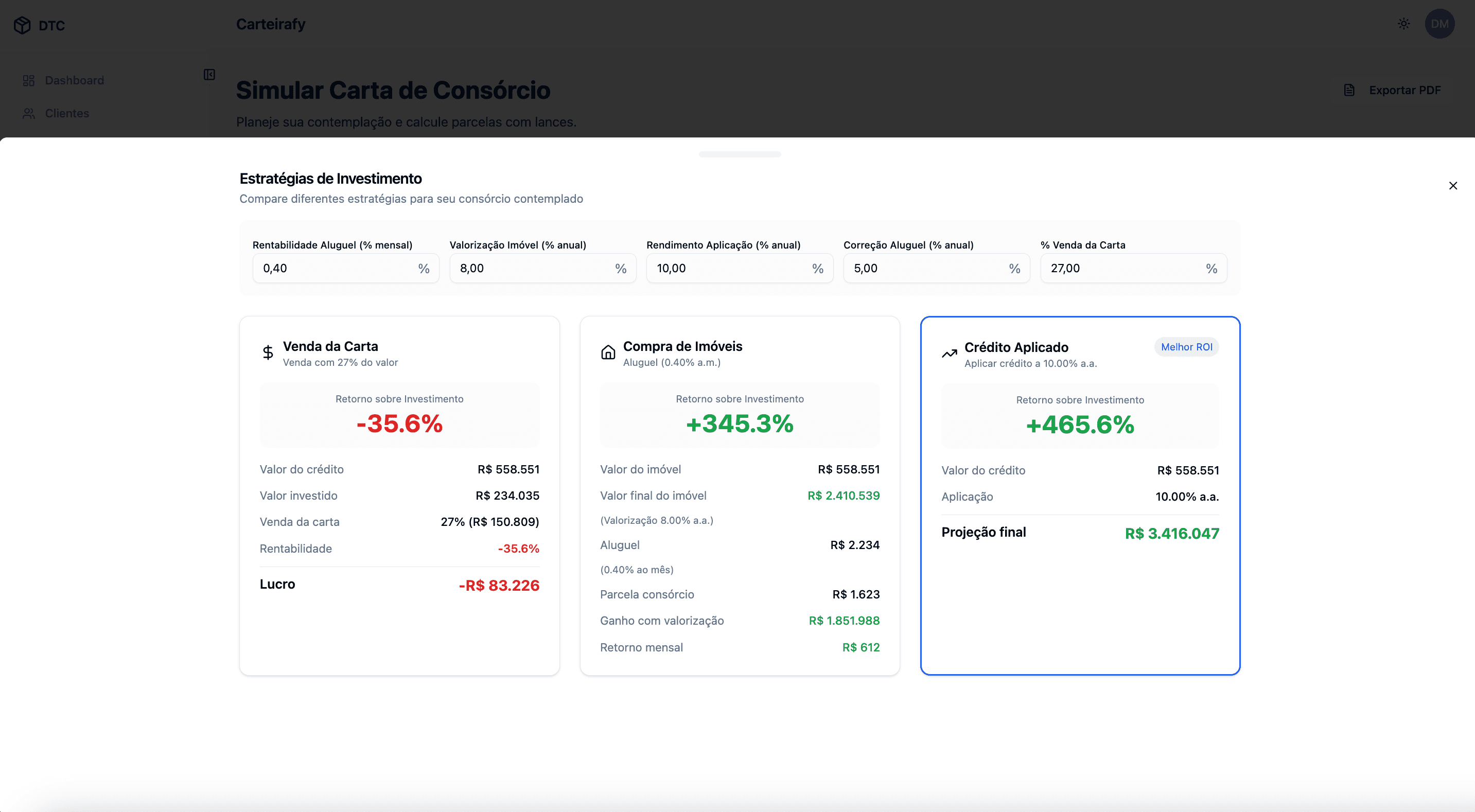1475x812 pixels.
Task: Close the Estratégias de Investimento modal
Action: tap(1453, 186)
